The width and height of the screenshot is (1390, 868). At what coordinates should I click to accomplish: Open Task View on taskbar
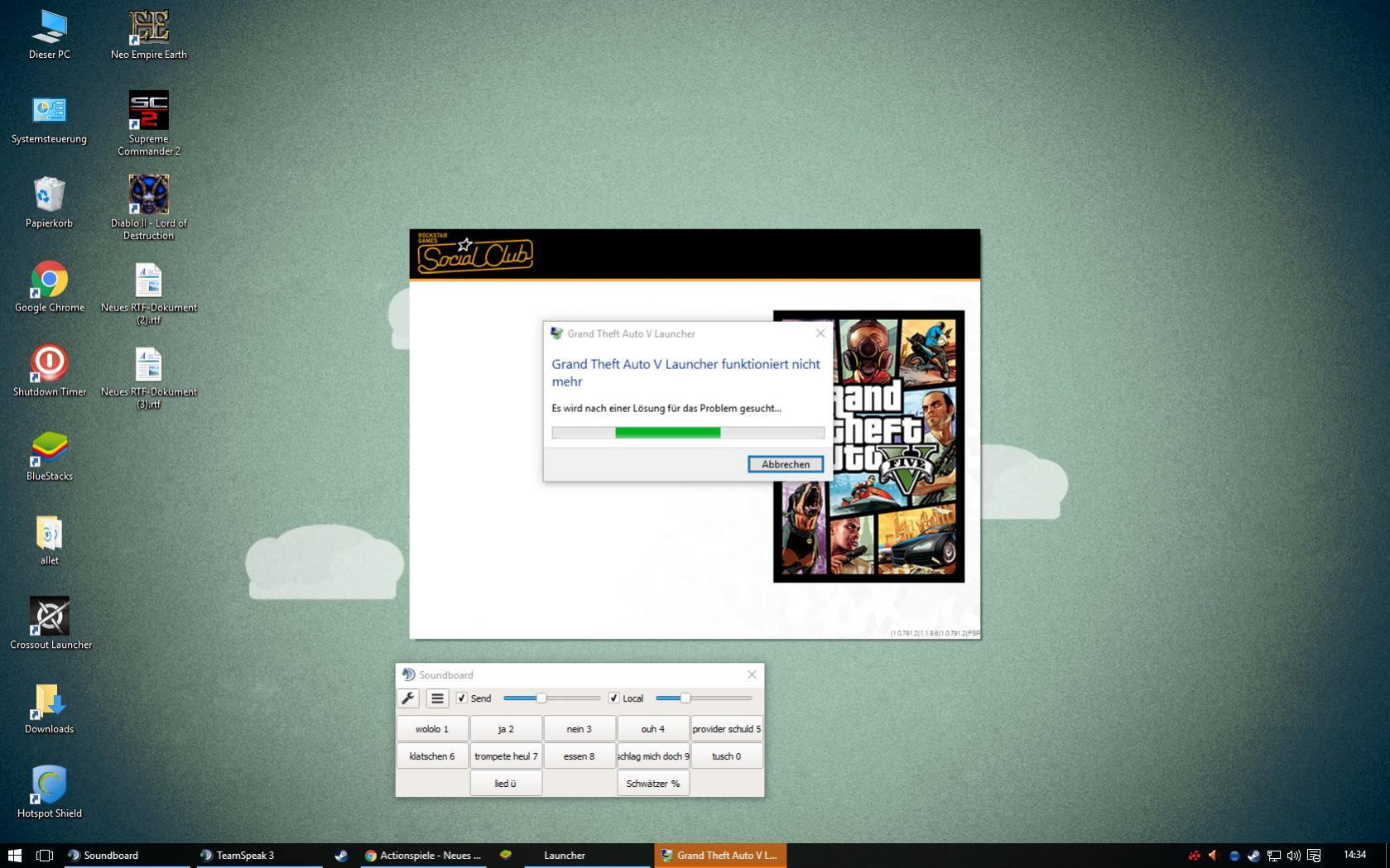click(45, 856)
